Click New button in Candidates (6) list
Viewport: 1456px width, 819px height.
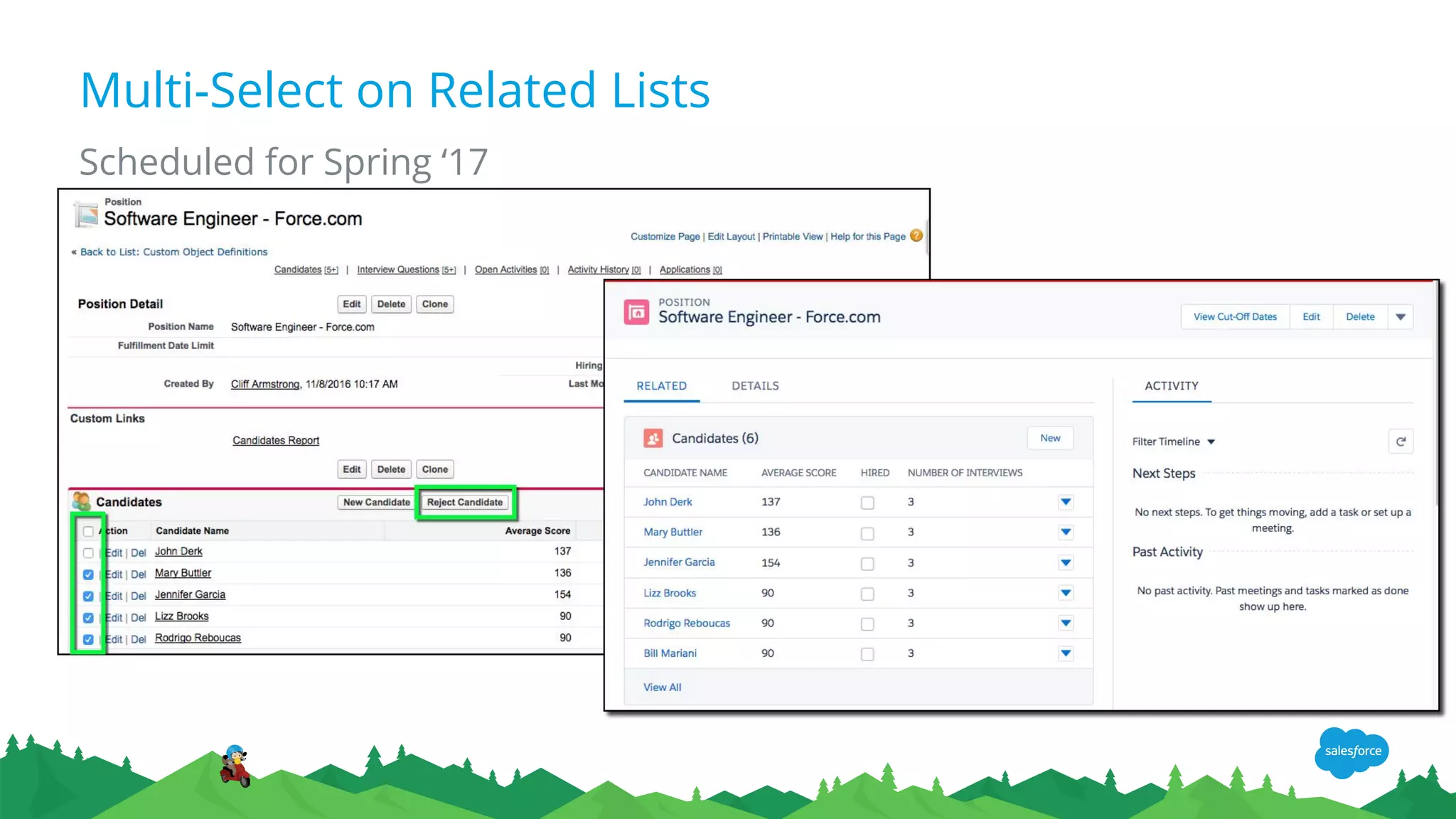(1050, 438)
